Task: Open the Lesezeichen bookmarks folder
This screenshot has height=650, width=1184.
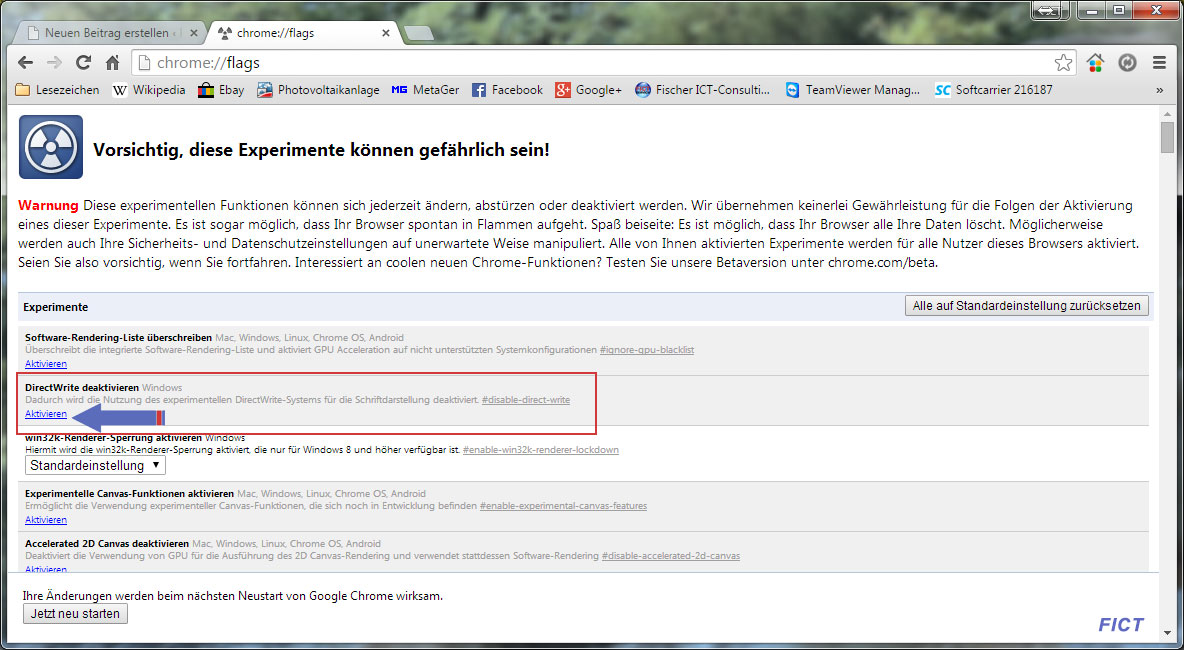Action: pyautogui.click(x=57, y=90)
